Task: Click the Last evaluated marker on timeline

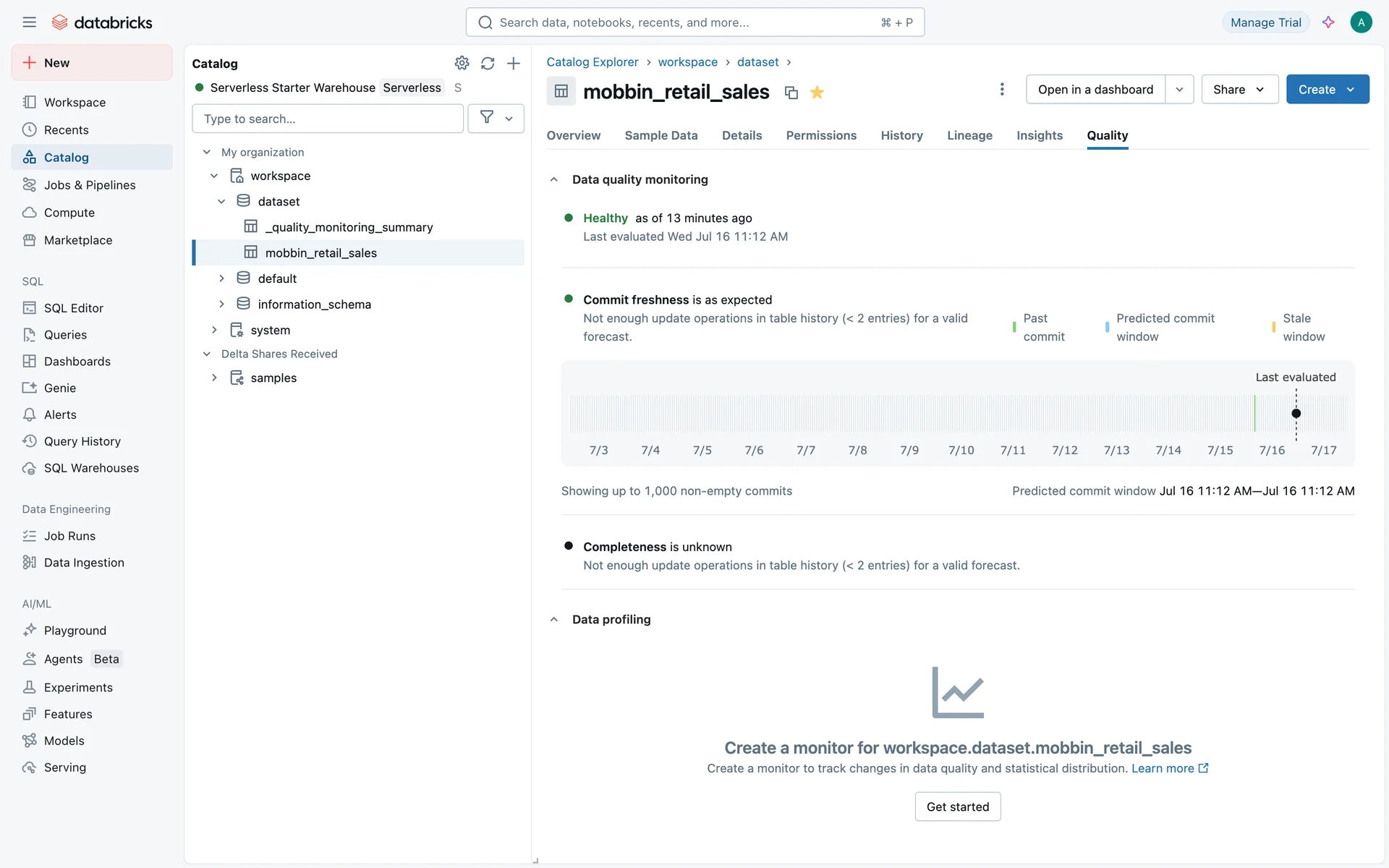Action: point(1296,414)
